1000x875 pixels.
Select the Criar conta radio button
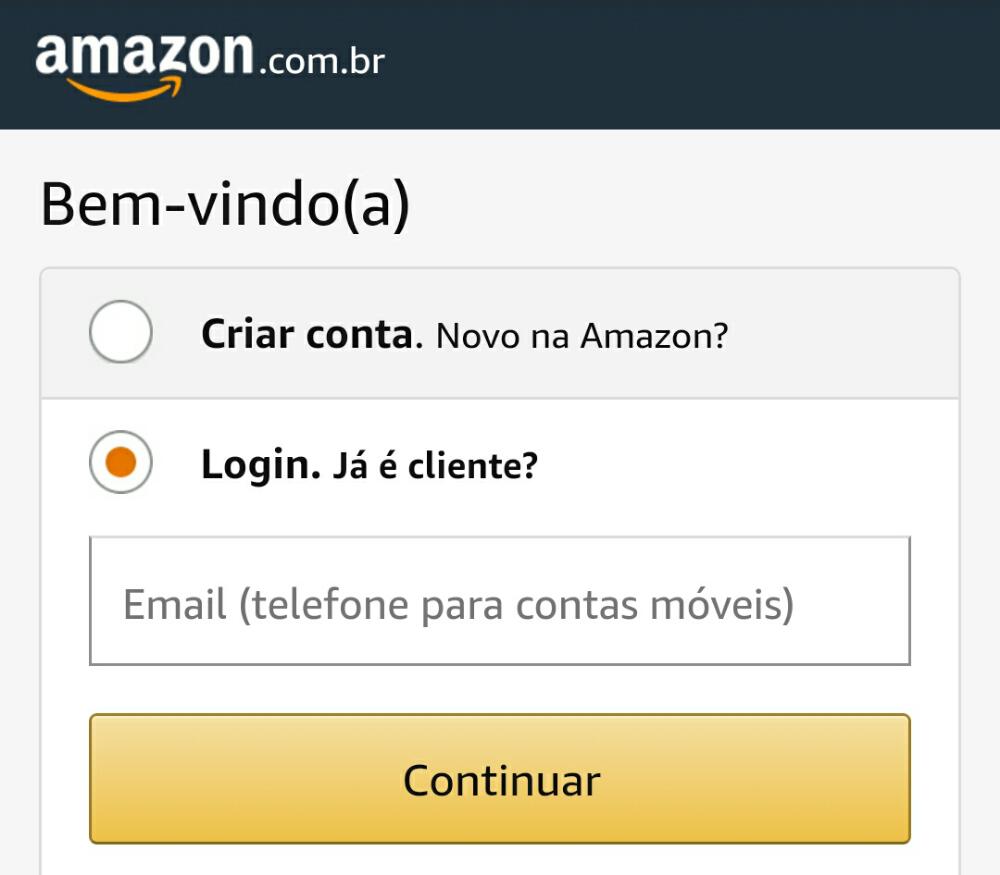[x=121, y=333]
